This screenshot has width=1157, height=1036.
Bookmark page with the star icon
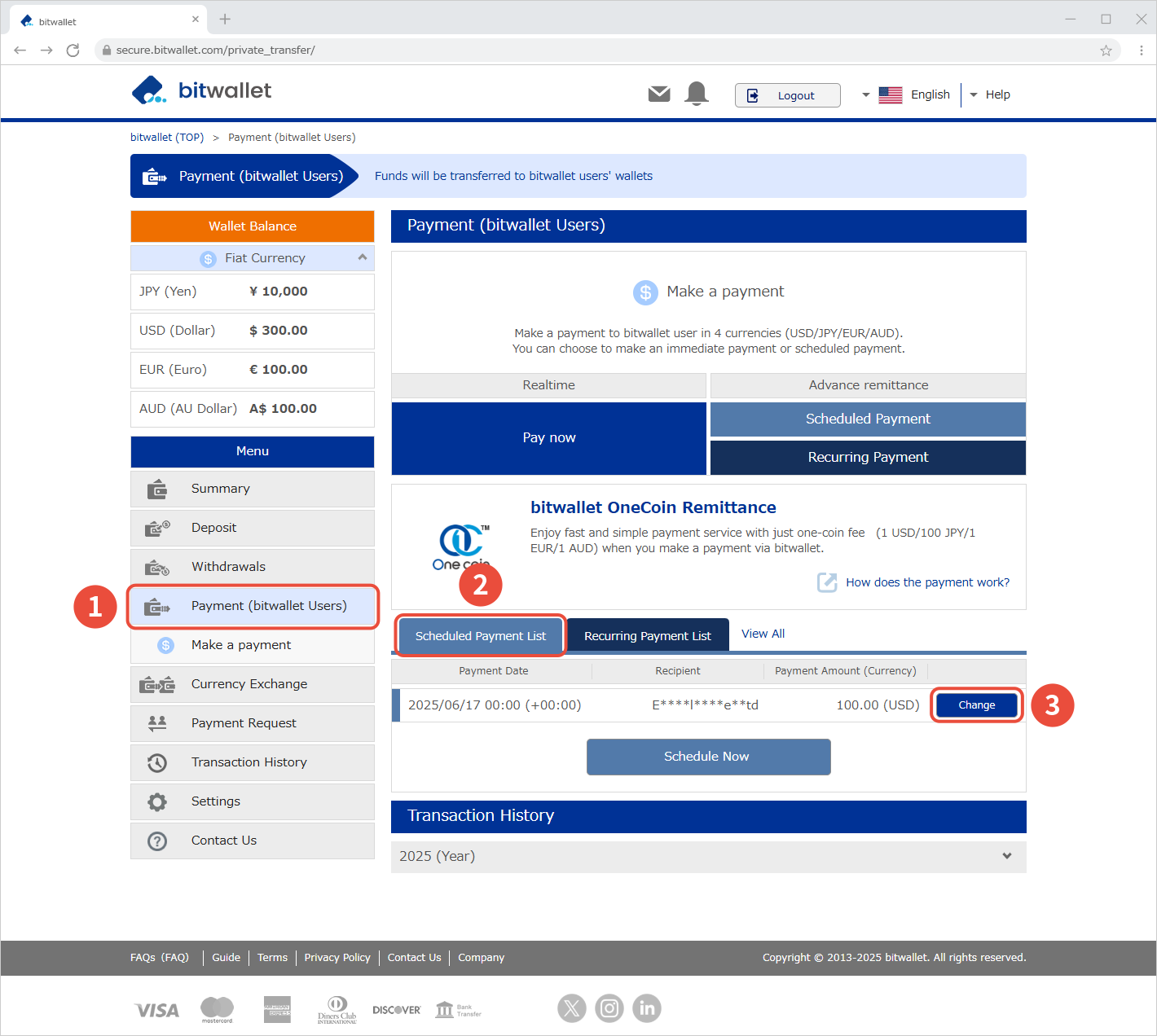[x=1106, y=50]
